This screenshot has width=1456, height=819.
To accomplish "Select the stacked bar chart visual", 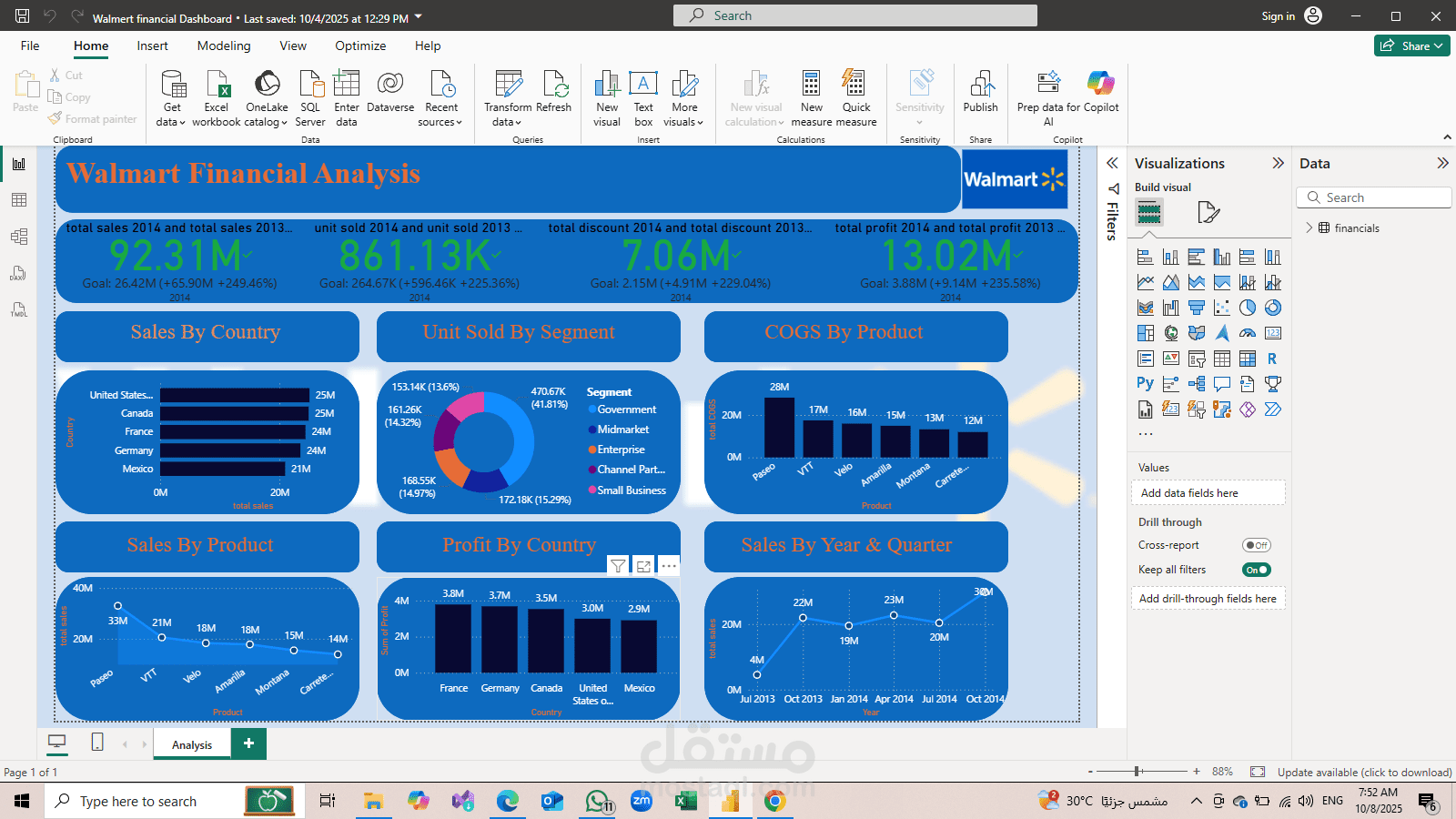I will click(1146, 257).
